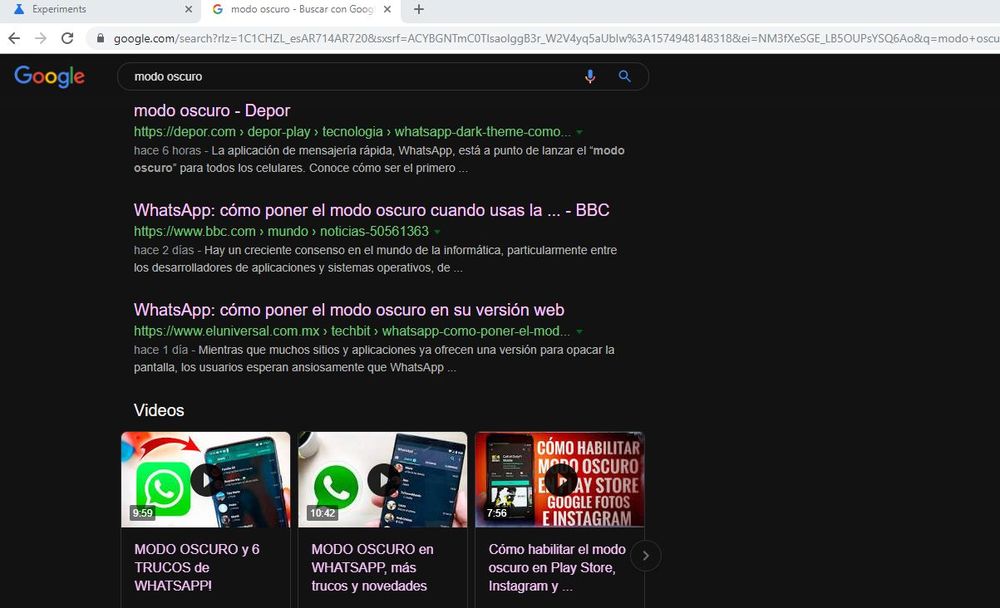Play the 10:42 MODO OSCURO en WHATSAPP video
The image size is (1000, 608).
tap(383, 480)
